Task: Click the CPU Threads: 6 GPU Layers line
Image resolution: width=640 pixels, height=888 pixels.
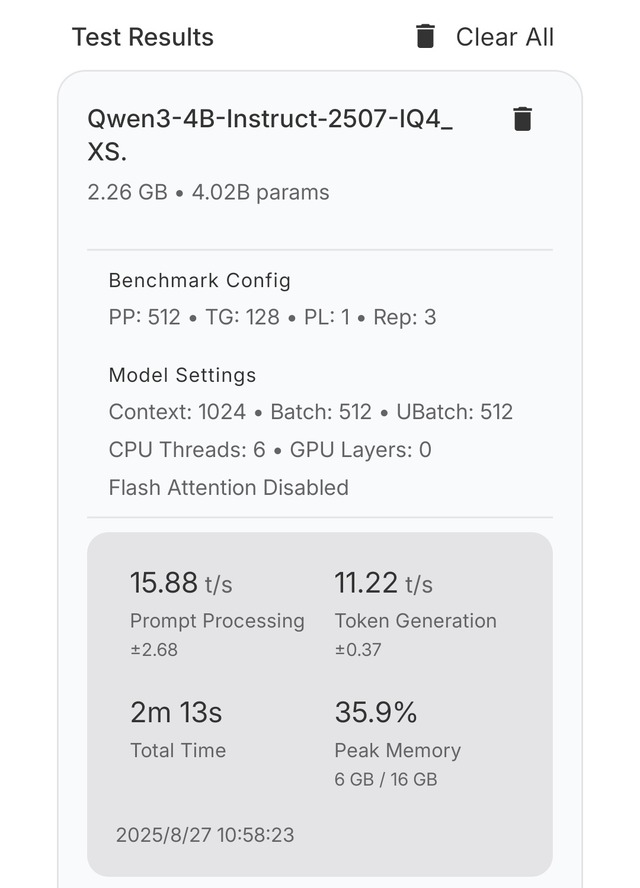Action: pos(270,450)
